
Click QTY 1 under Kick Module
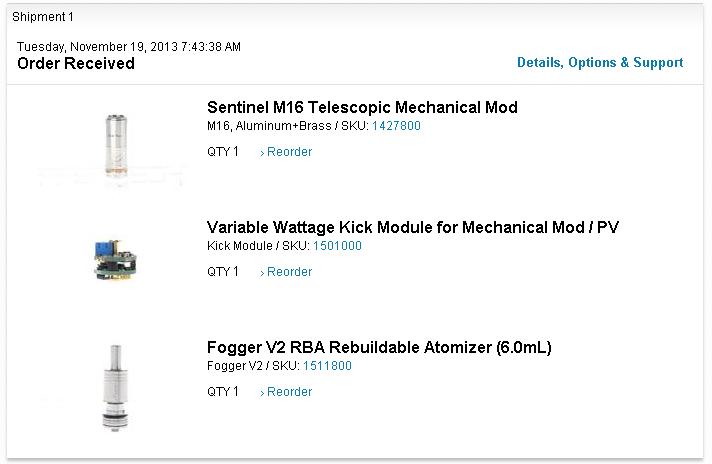[x=222, y=271]
